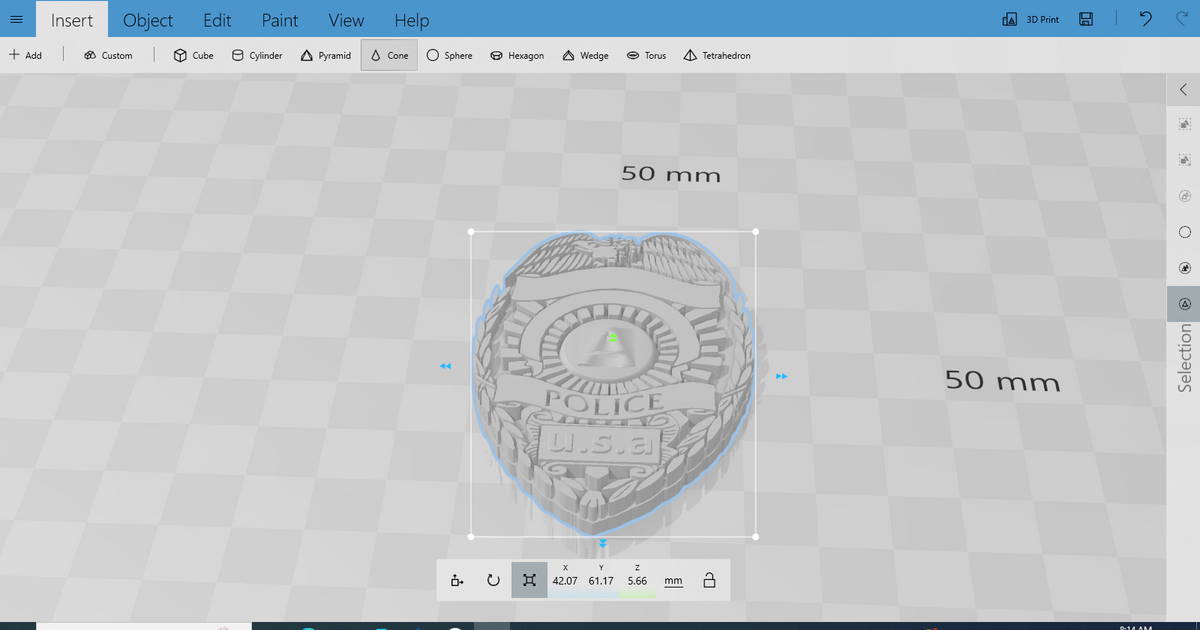The width and height of the screenshot is (1200, 630).
Task: Click the Y dimension value field
Action: pos(601,580)
